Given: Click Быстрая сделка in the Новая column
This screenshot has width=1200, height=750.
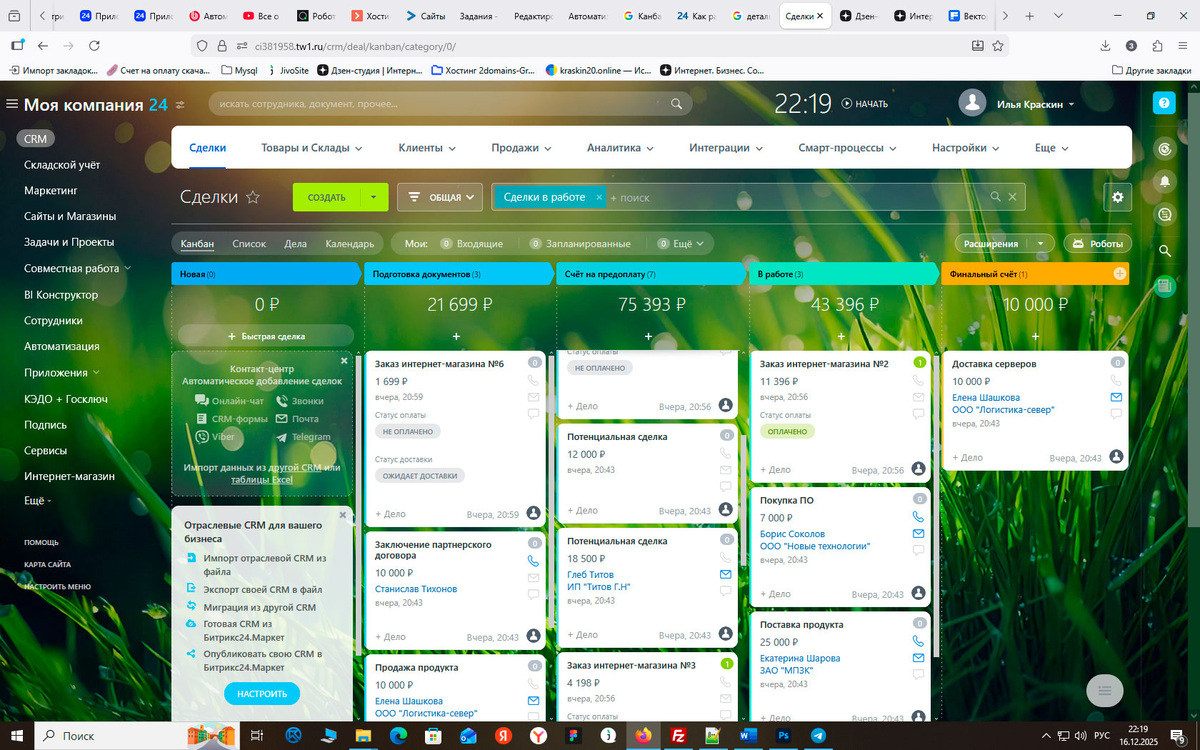Looking at the screenshot, I should coord(266,336).
